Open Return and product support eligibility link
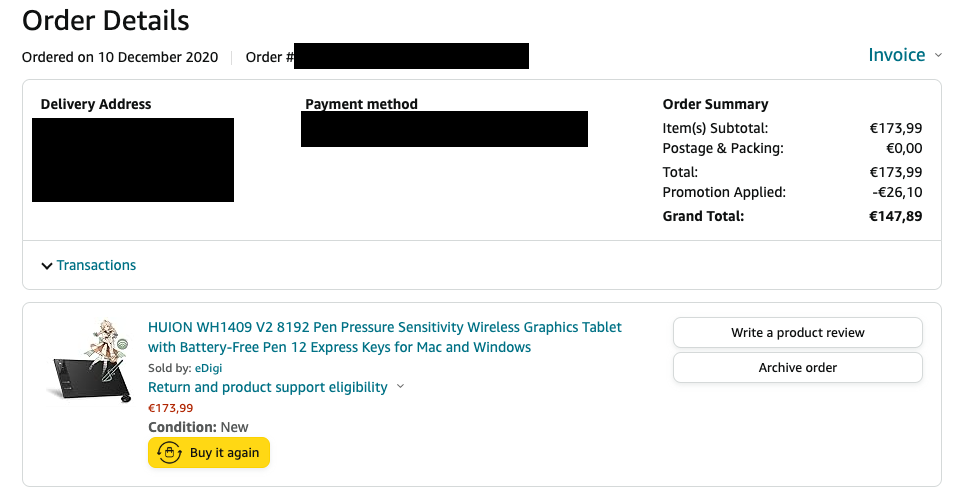Screen dimensions: 960x497 [267, 387]
